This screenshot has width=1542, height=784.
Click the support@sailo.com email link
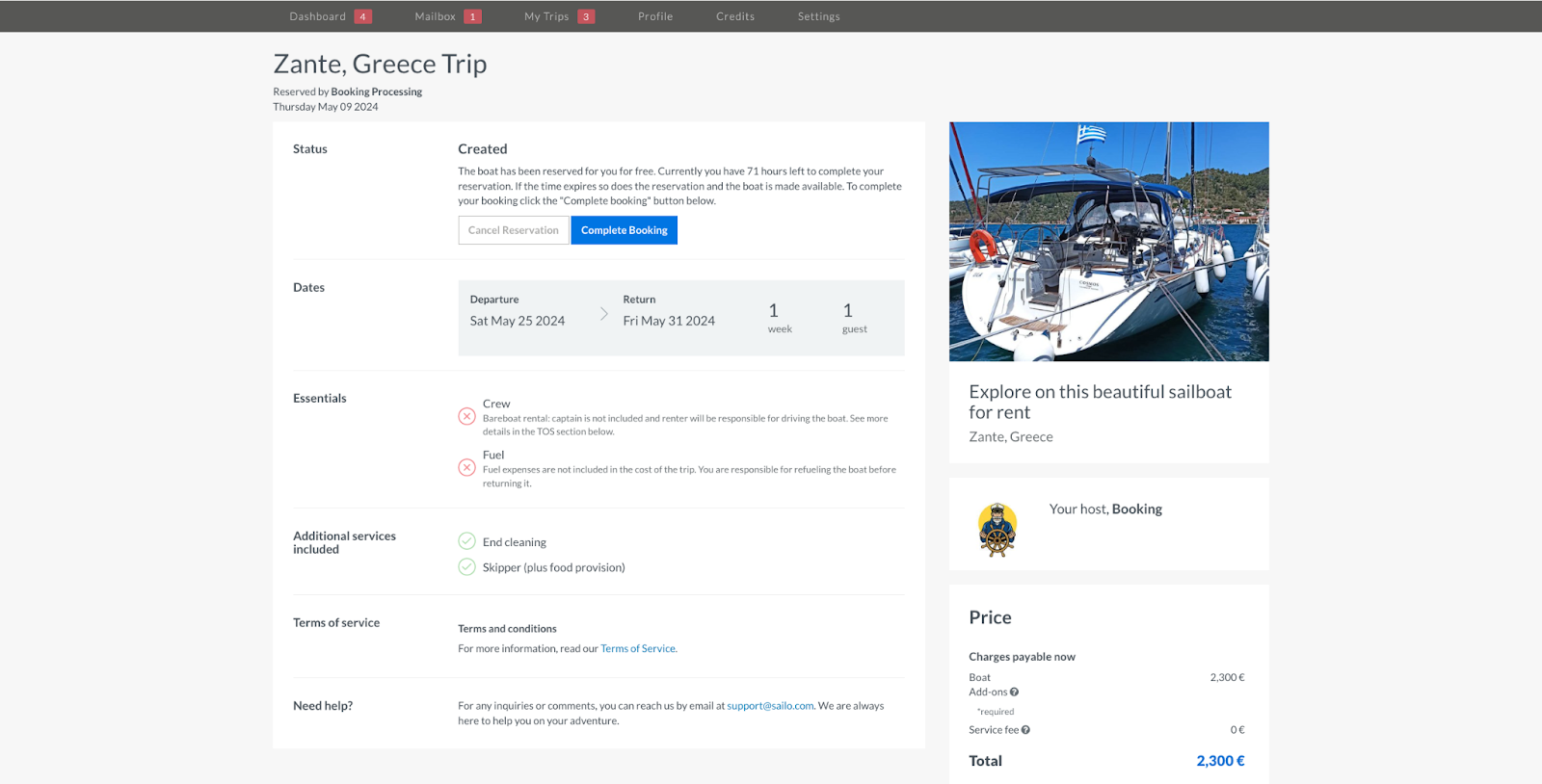(770, 706)
